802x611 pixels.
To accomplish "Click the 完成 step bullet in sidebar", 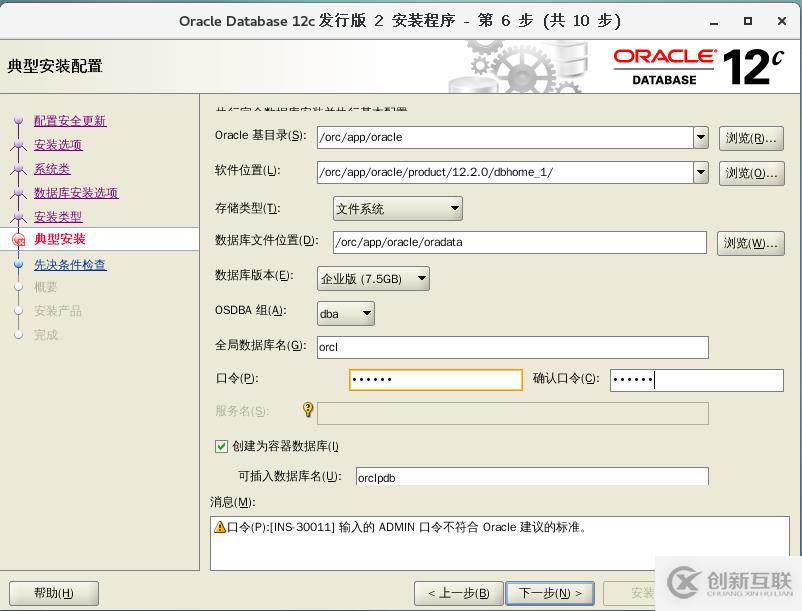I will click(x=19, y=335).
